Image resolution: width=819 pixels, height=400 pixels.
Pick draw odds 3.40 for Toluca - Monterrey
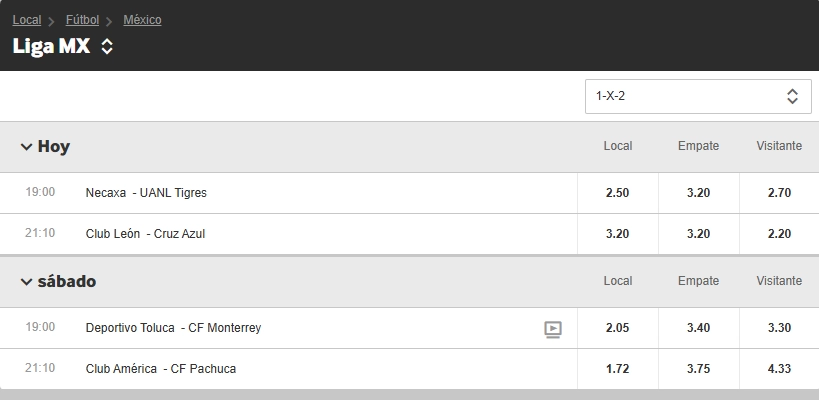[698, 328]
